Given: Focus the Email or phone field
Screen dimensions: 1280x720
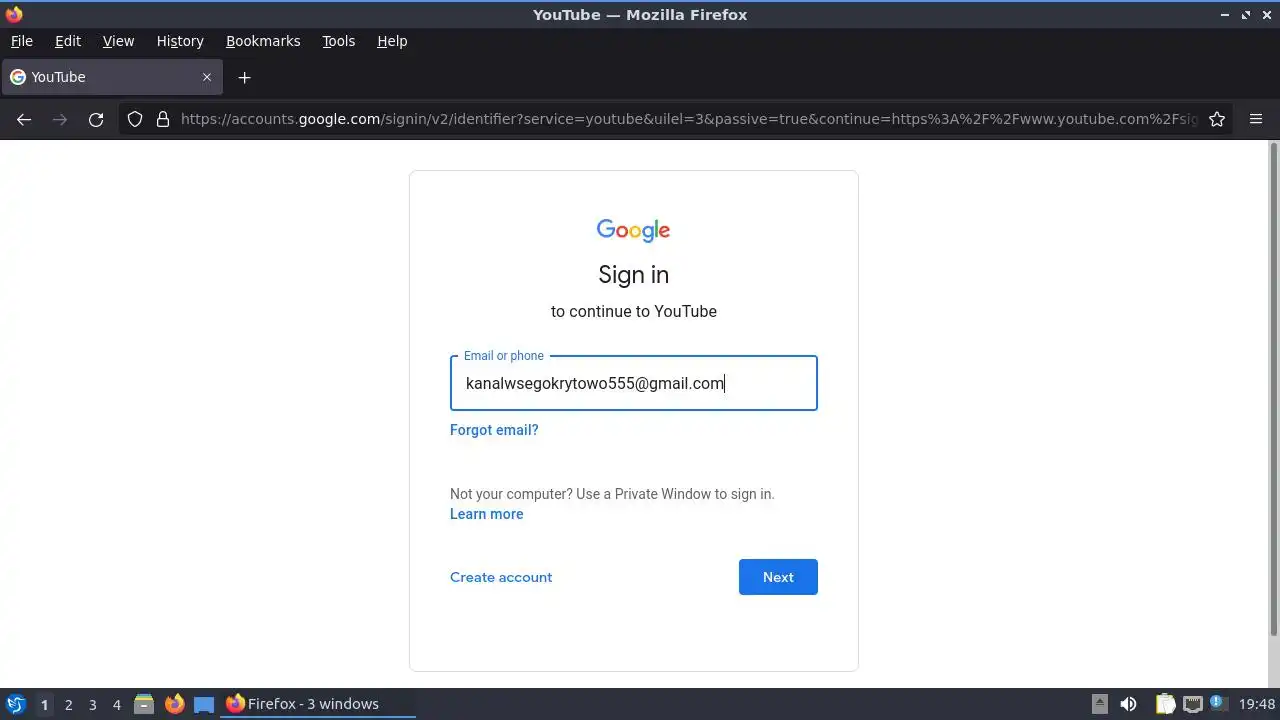Looking at the screenshot, I should (634, 383).
